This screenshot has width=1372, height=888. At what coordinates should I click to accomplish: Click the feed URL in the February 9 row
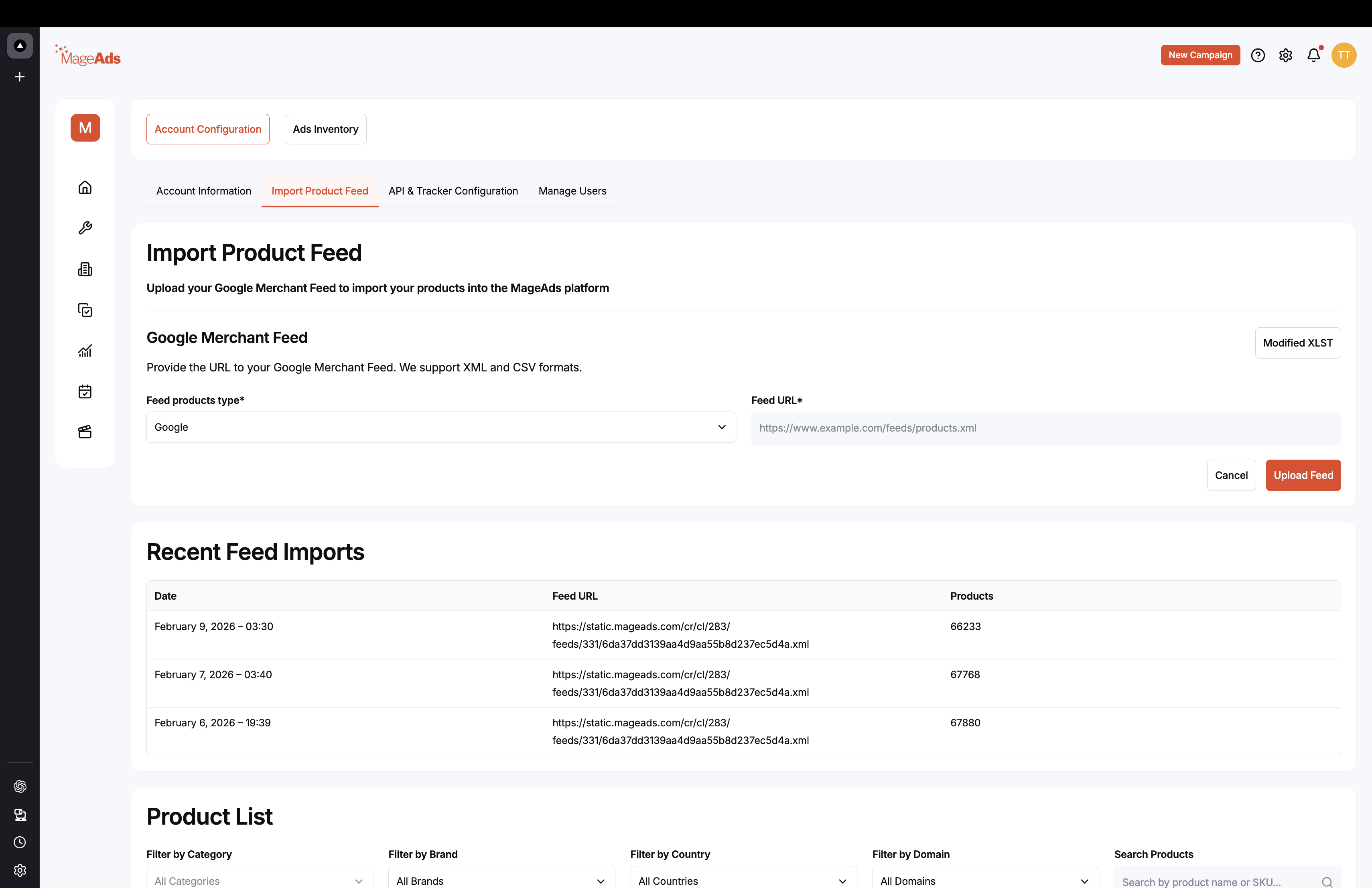[x=680, y=635]
